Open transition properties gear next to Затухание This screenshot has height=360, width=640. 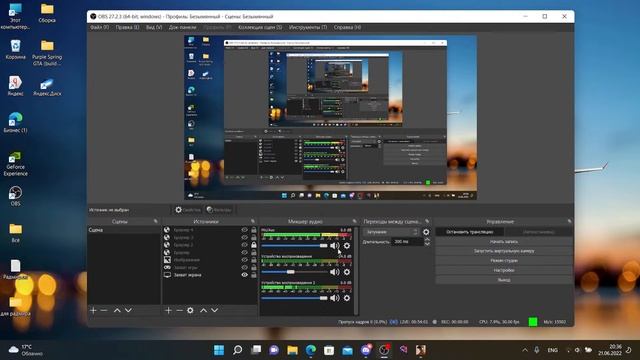pos(426,232)
